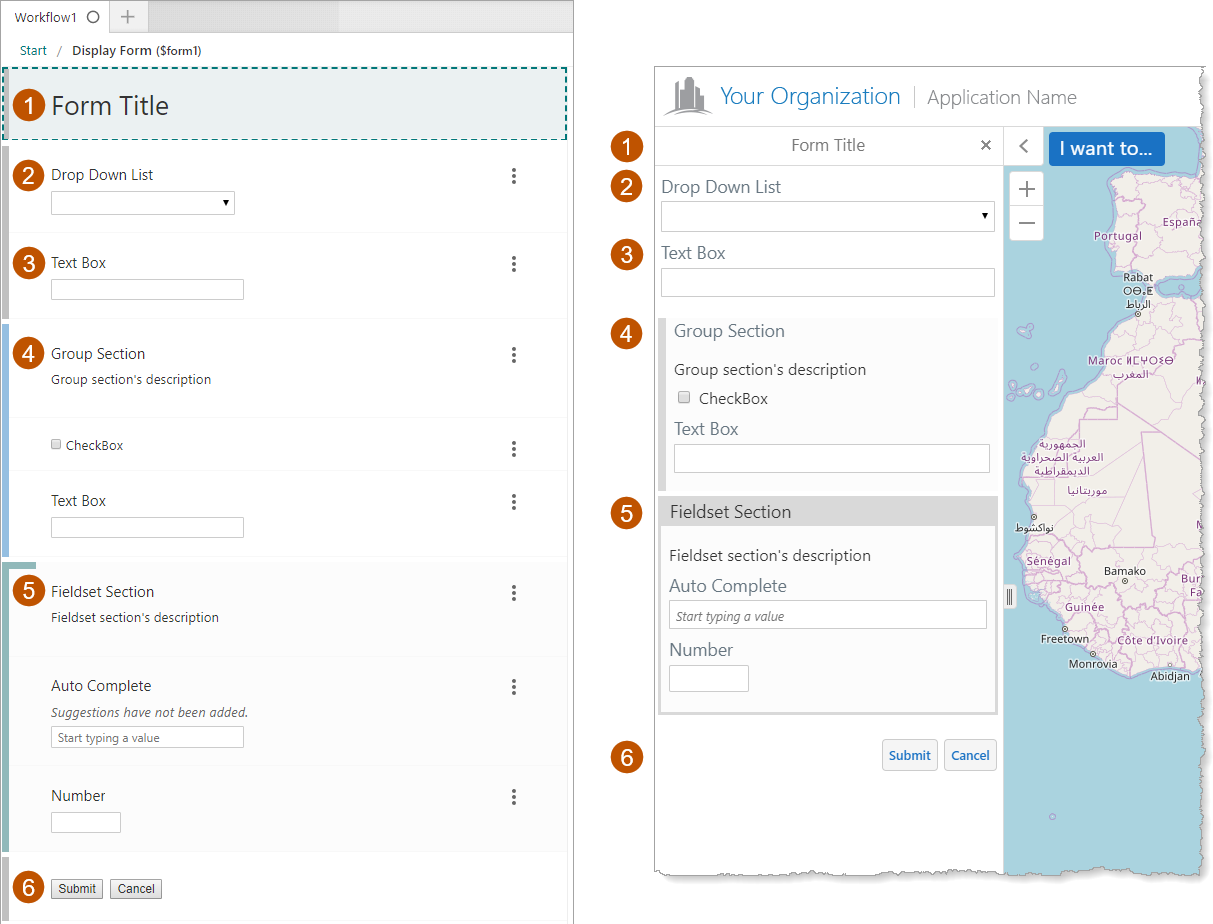1213x924 pixels.
Task: Open the Group Section three-dot options menu
Action: click(x=514, y=355)
